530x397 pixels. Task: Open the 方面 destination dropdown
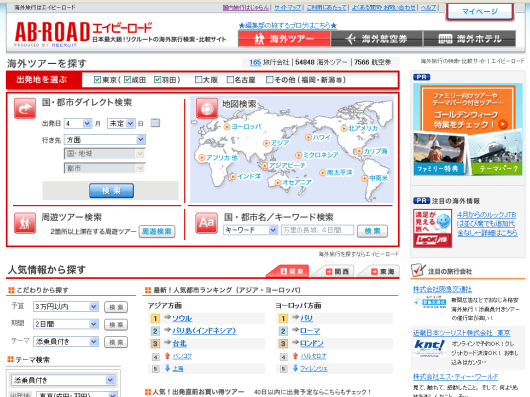(x=105, y=140)
